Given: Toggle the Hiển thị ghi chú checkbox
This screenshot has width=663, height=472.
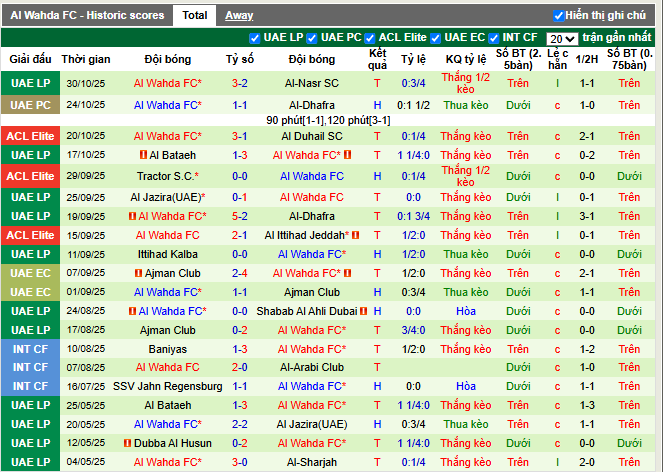Looking at the screenshot, I should pos(559,16).
